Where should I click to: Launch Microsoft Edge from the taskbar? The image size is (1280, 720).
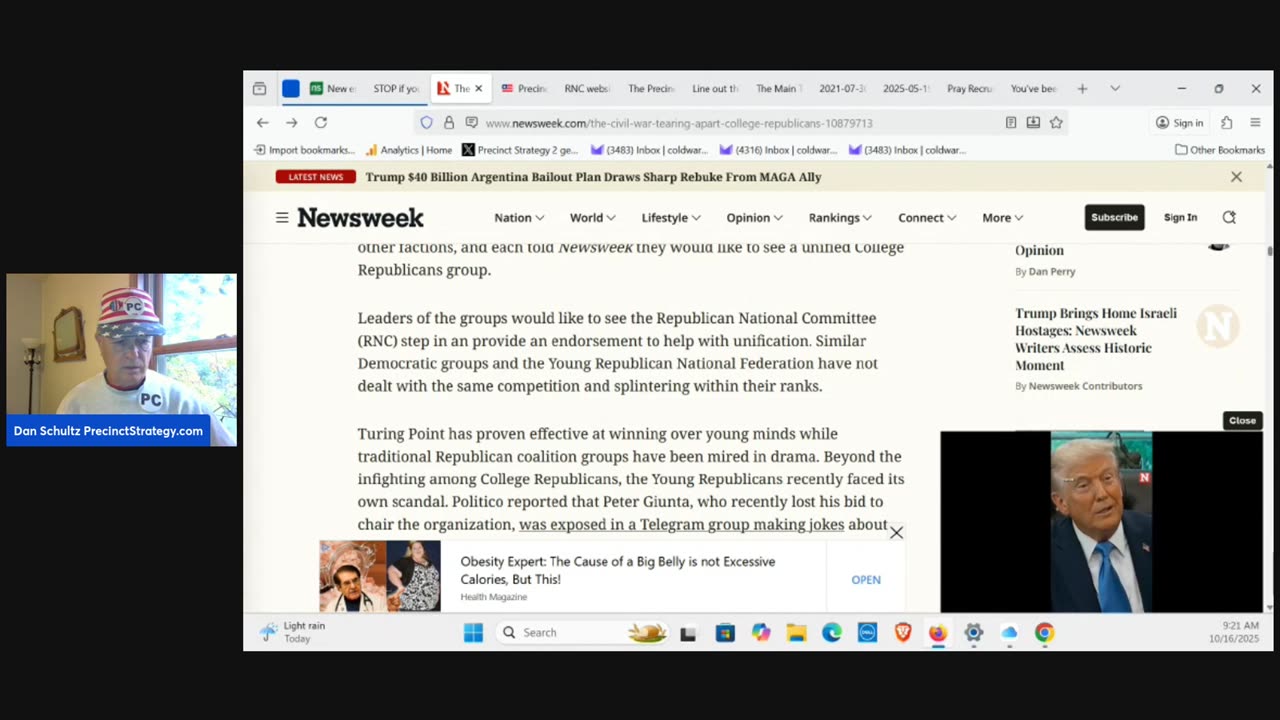click(x=832, y=632)
